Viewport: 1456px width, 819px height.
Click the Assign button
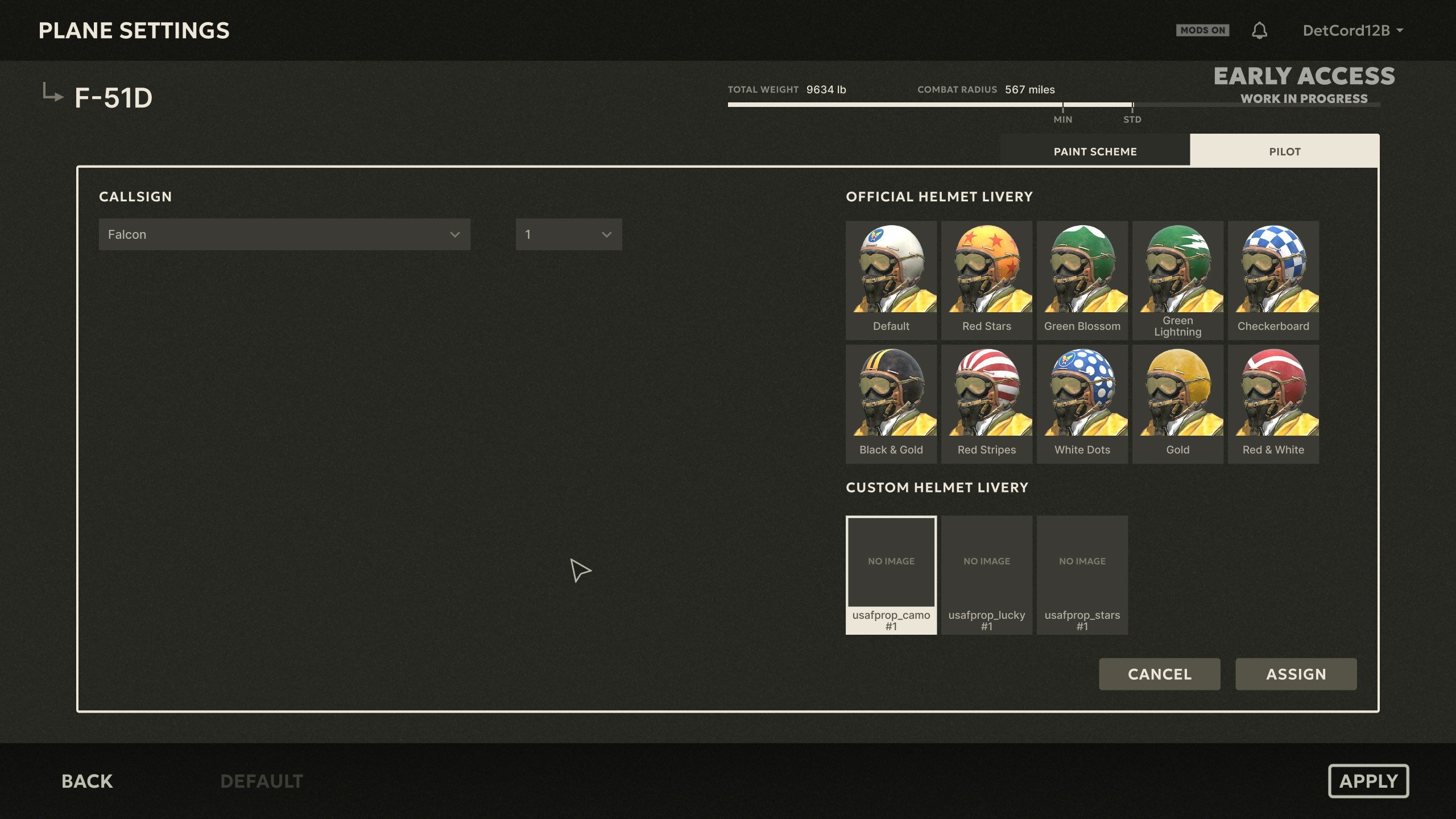click(1296, 674)
